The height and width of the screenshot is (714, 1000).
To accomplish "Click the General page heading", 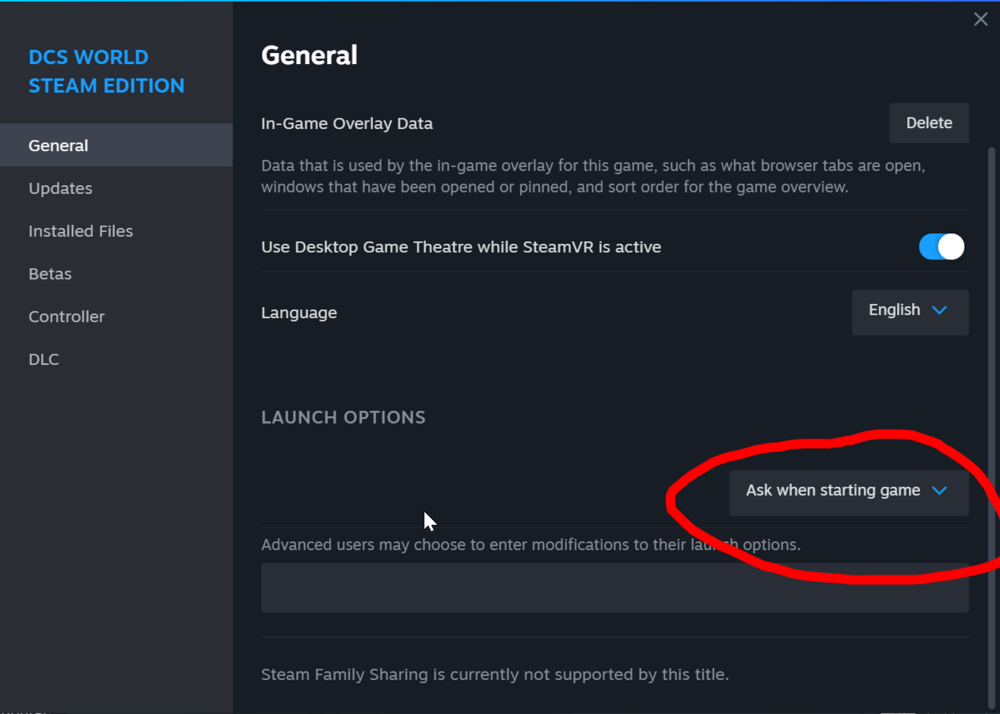I will click(x=309, y=56).
